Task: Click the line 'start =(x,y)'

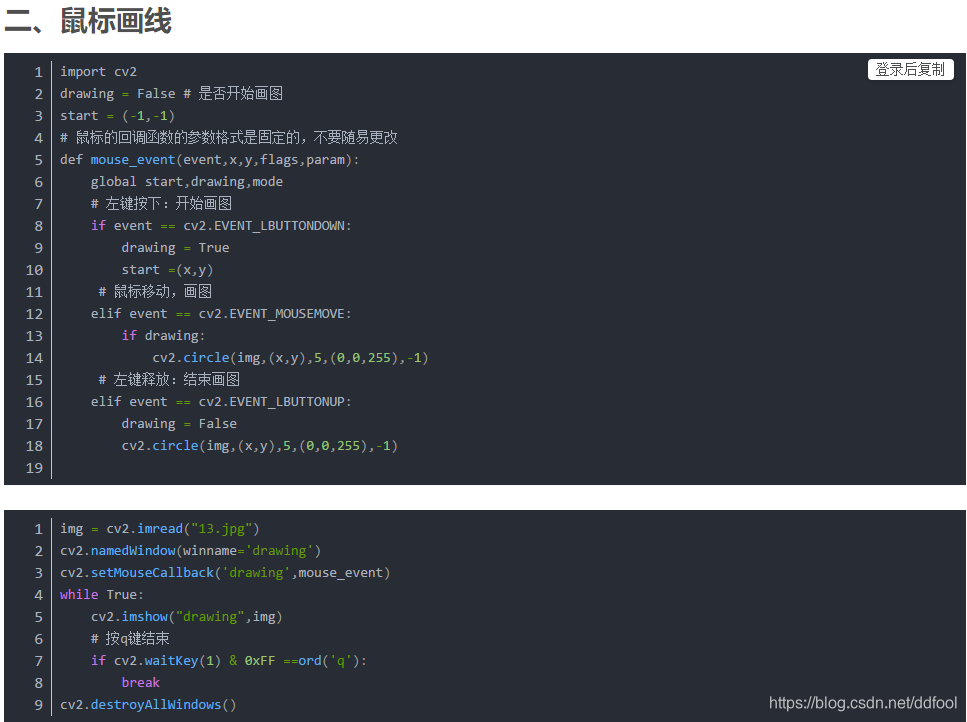Action: tap(167, 270)
